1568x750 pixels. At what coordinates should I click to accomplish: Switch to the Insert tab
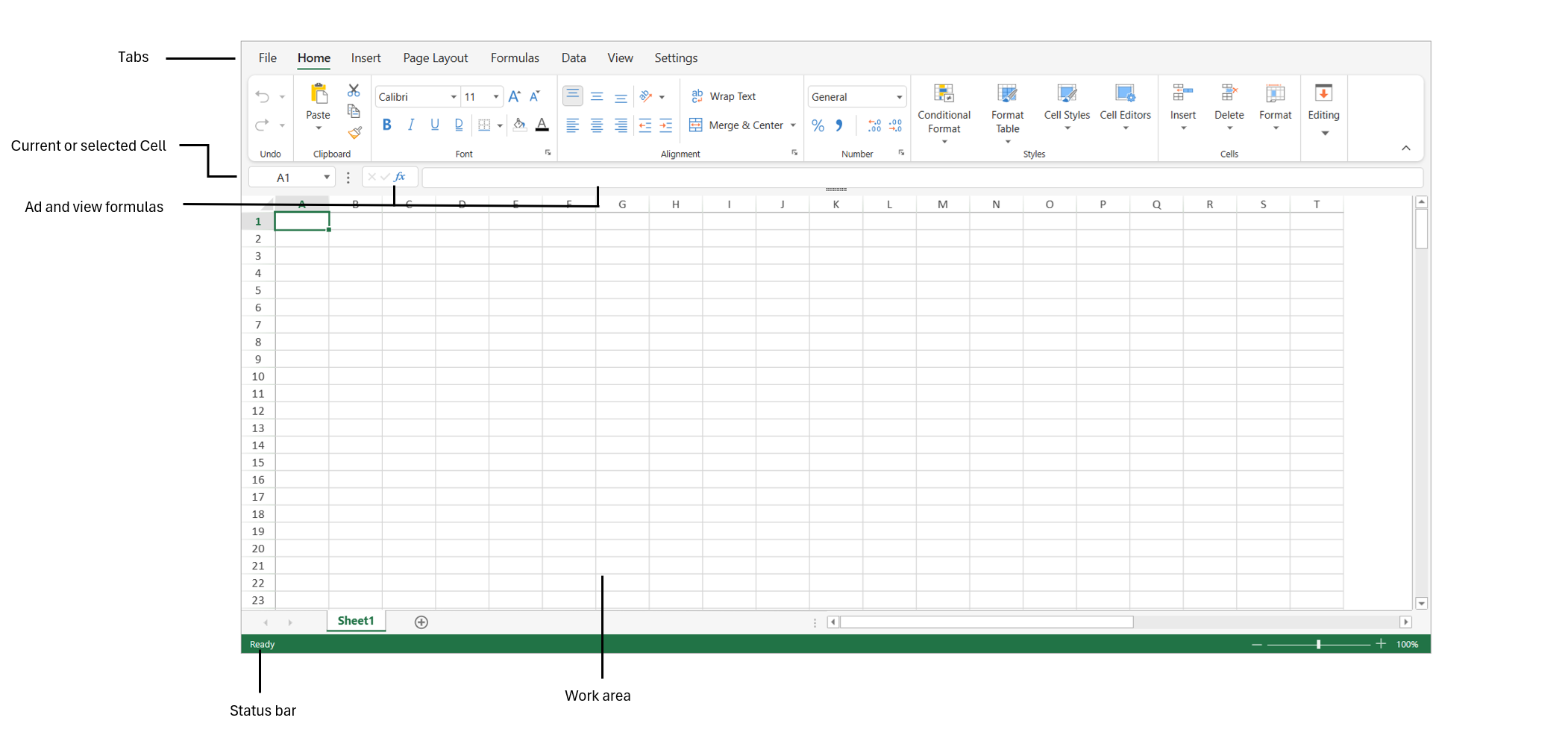[x=366, y=57]
